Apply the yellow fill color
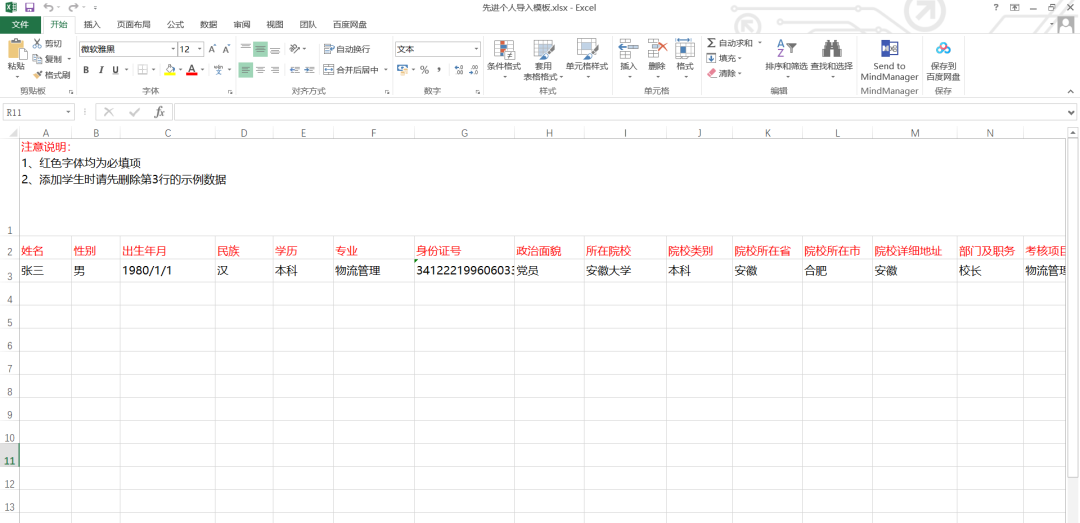The width and height of the screenshot is (1080, 523). 170,70
